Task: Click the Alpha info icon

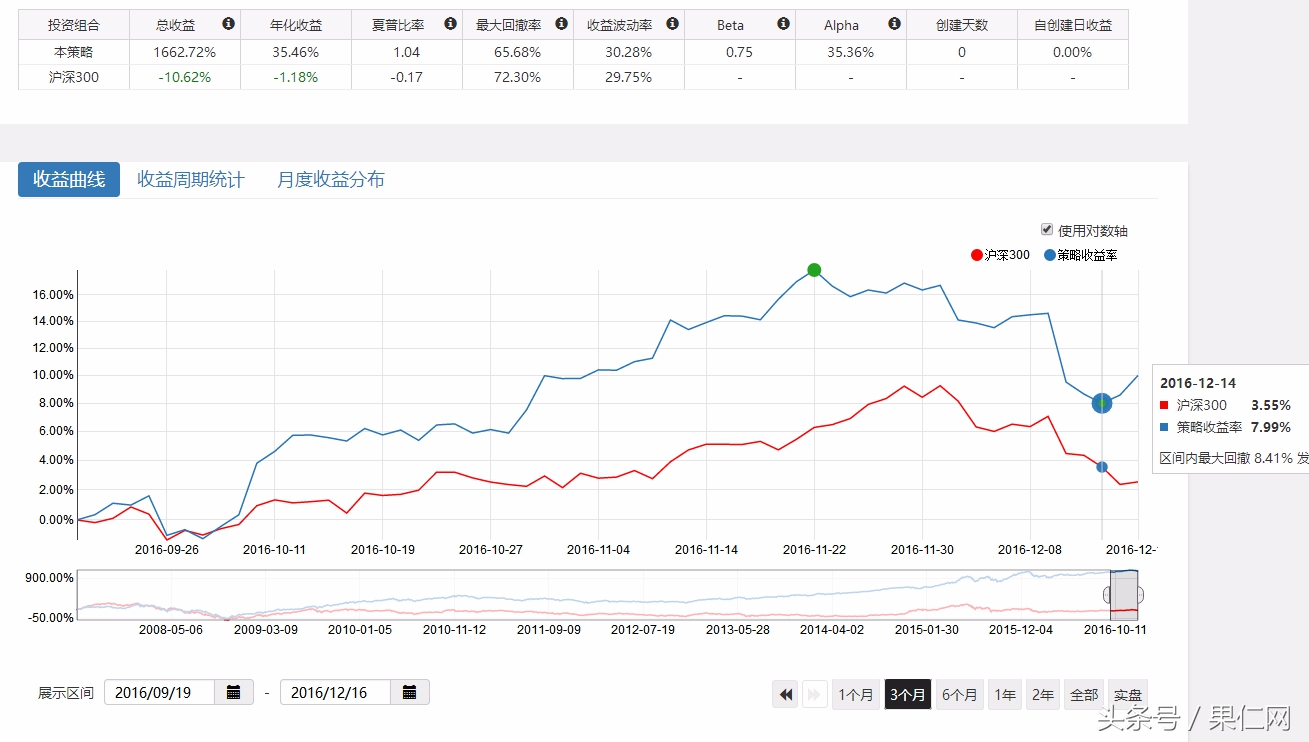Action: tap(893, 24)
